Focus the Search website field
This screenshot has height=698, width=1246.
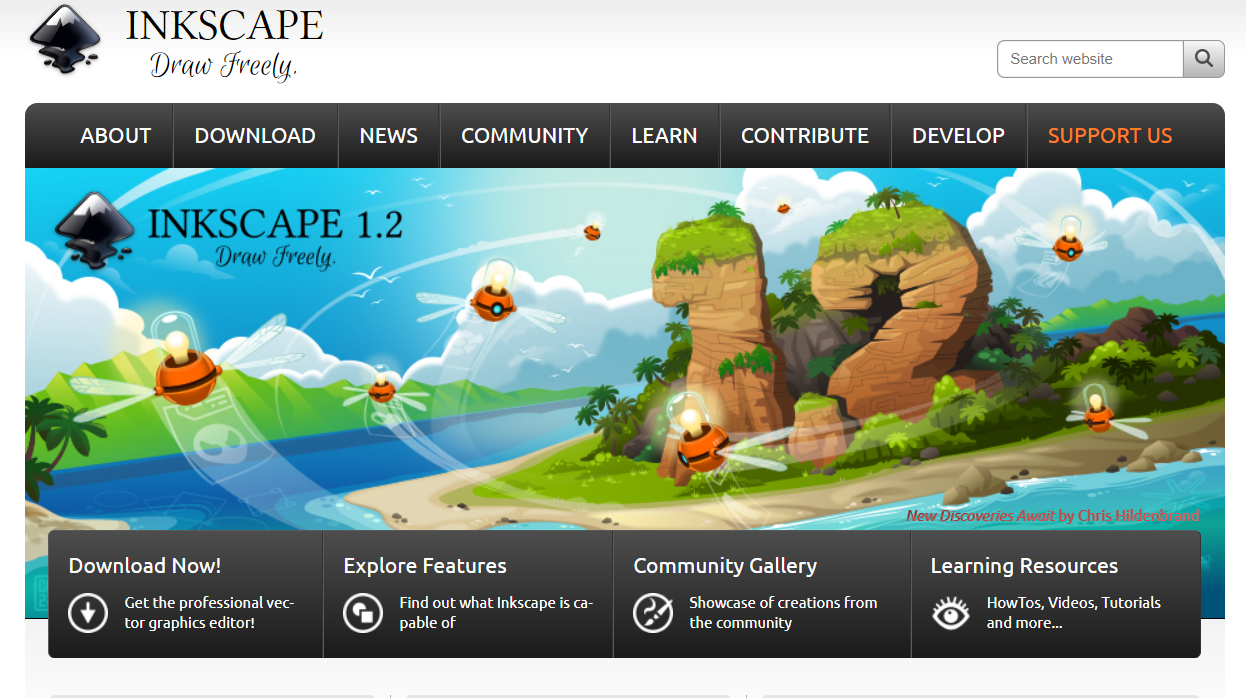click(x=1091, y=59)
